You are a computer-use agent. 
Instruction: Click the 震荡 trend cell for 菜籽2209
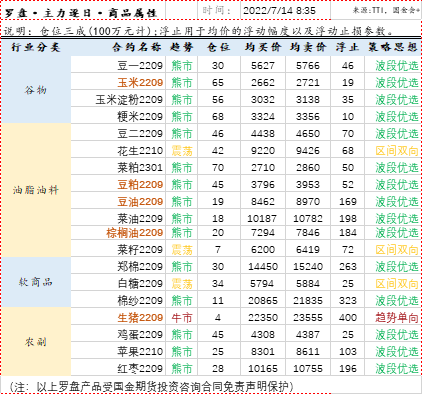point(182,250)
